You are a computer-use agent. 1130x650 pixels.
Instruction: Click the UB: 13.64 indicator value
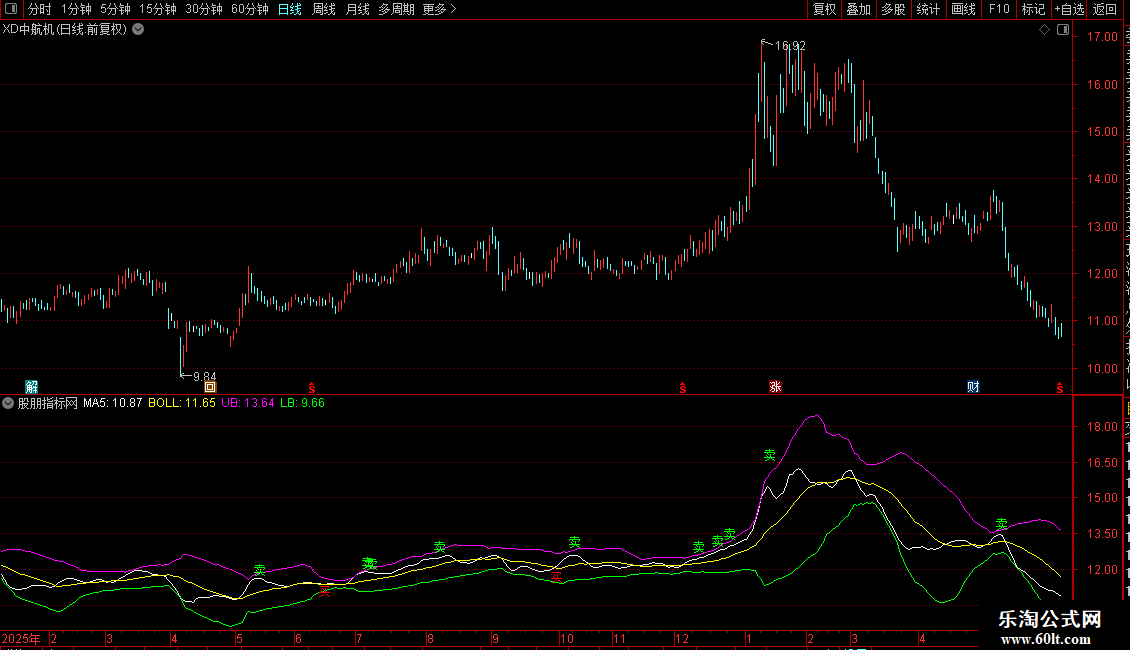248,403
